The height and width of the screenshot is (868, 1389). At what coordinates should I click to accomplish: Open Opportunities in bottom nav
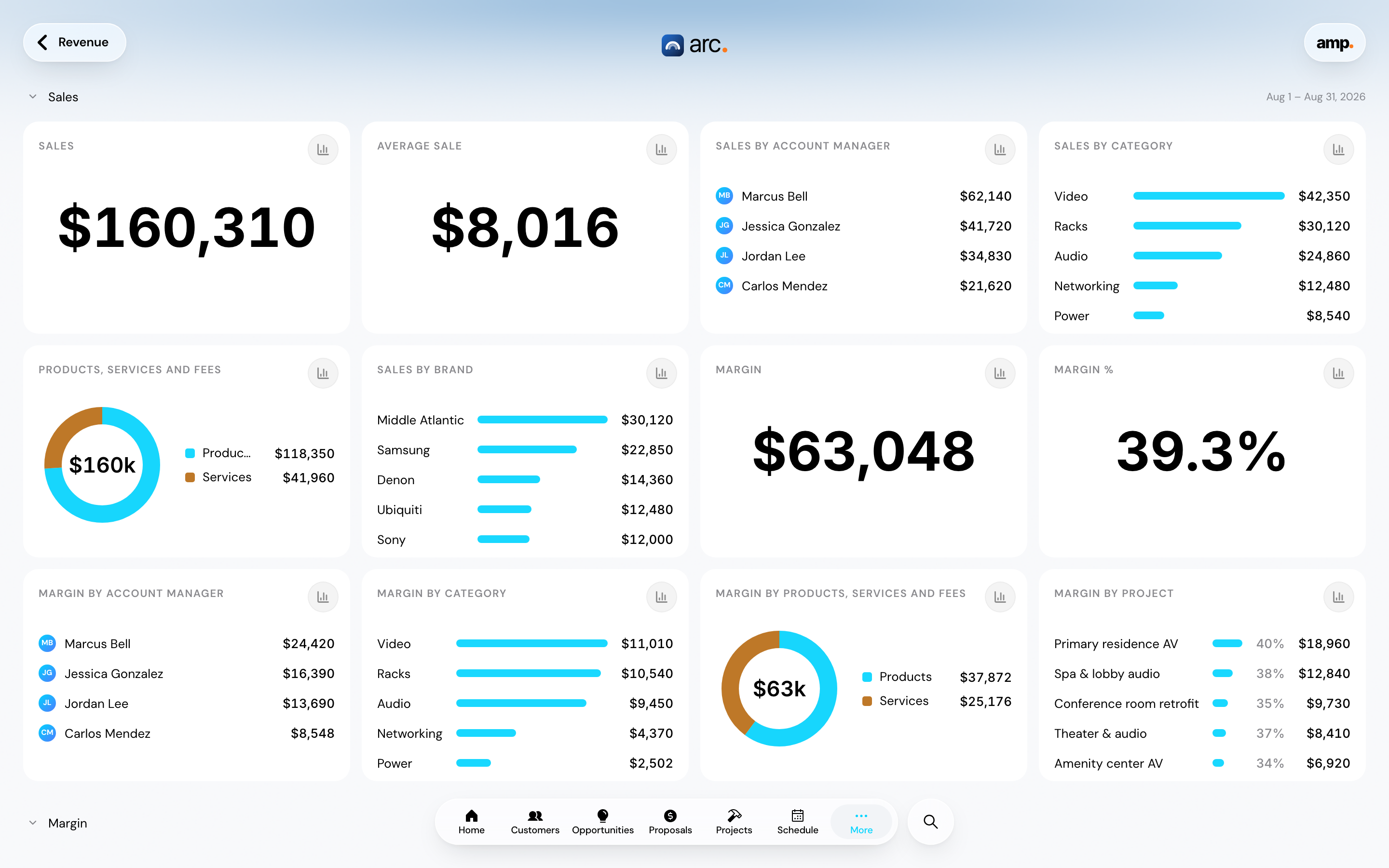coord(603,822)
